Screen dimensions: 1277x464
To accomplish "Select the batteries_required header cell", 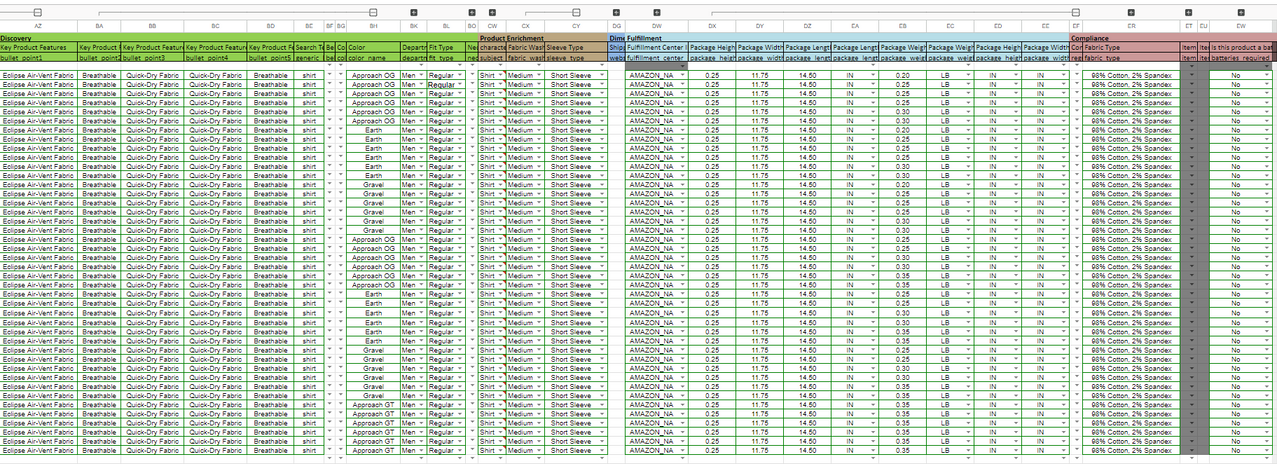I will click(x=1241, y=59).
